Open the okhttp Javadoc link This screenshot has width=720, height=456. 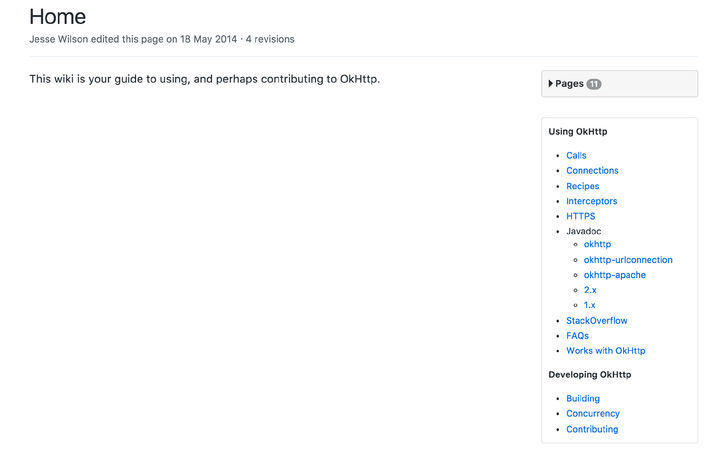click(597, 244)
